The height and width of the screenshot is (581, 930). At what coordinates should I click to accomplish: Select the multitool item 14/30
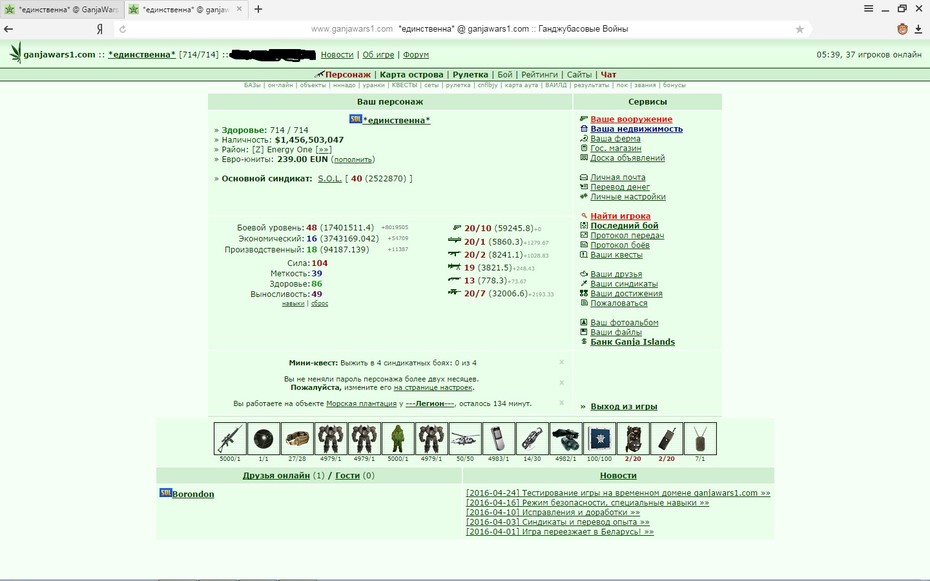click(x=532, y=439)
